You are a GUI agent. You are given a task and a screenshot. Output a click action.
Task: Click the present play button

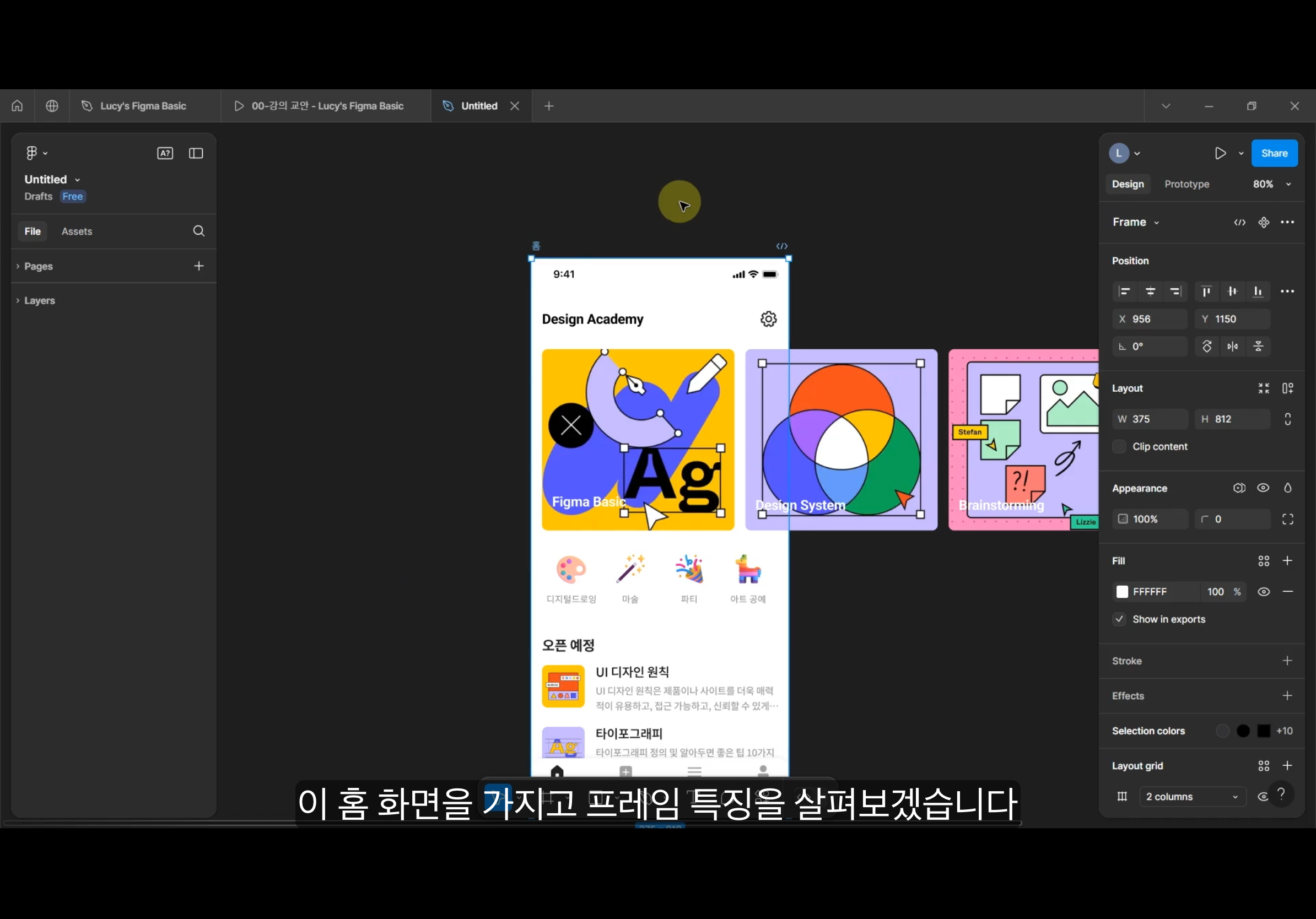click(x=1220, y=153)
